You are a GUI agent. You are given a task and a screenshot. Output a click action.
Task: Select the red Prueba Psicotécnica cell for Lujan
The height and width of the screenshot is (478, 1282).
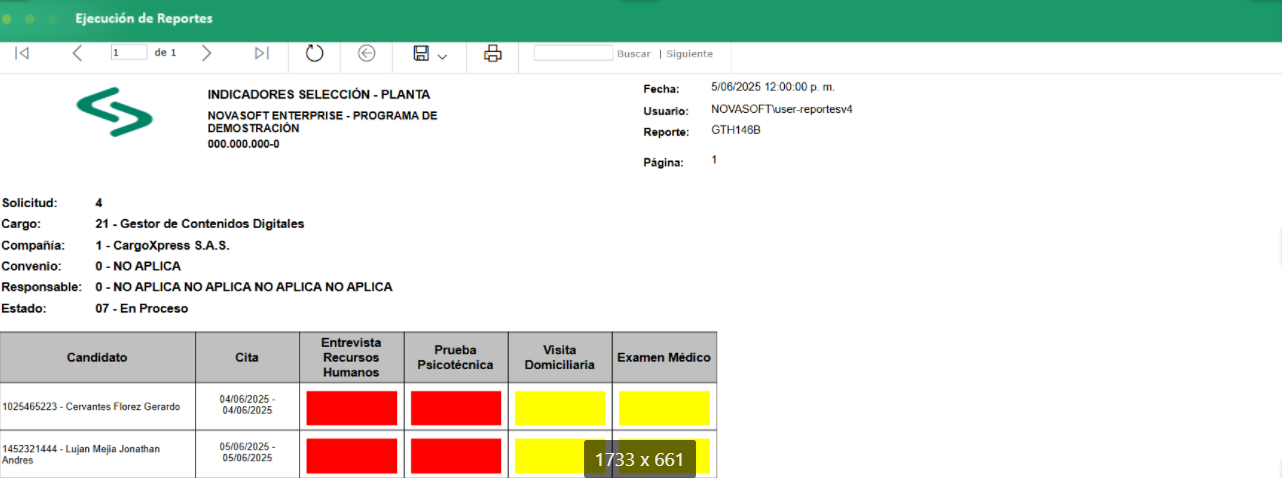456,456
